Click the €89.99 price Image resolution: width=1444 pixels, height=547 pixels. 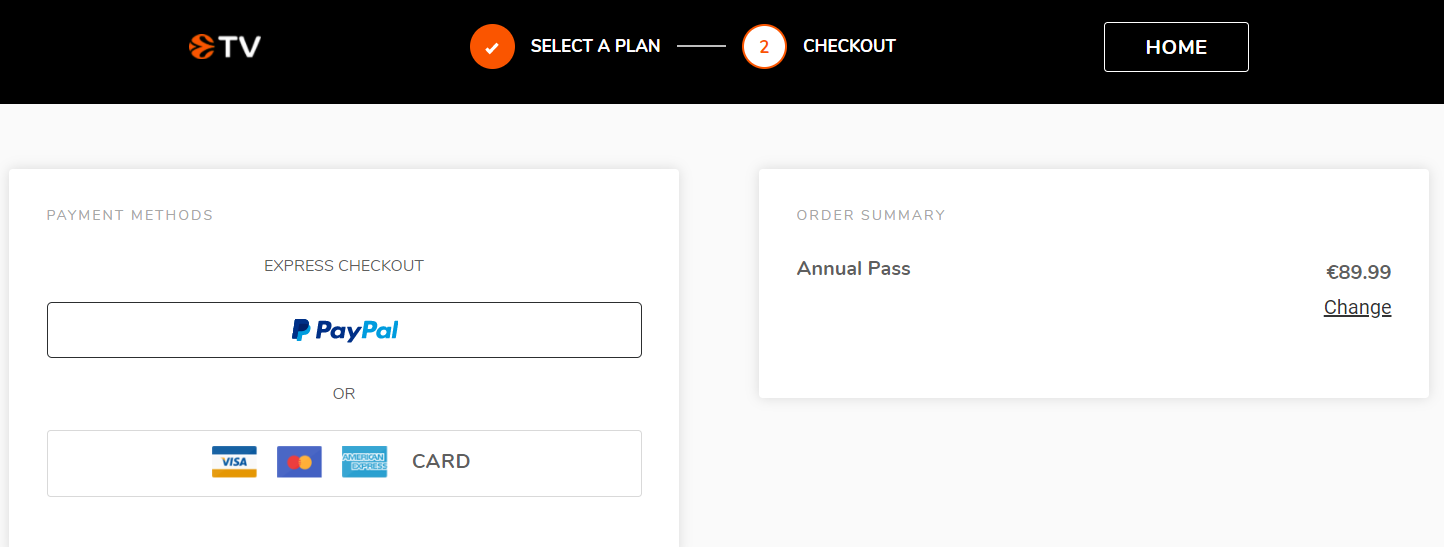(1358, 272)
